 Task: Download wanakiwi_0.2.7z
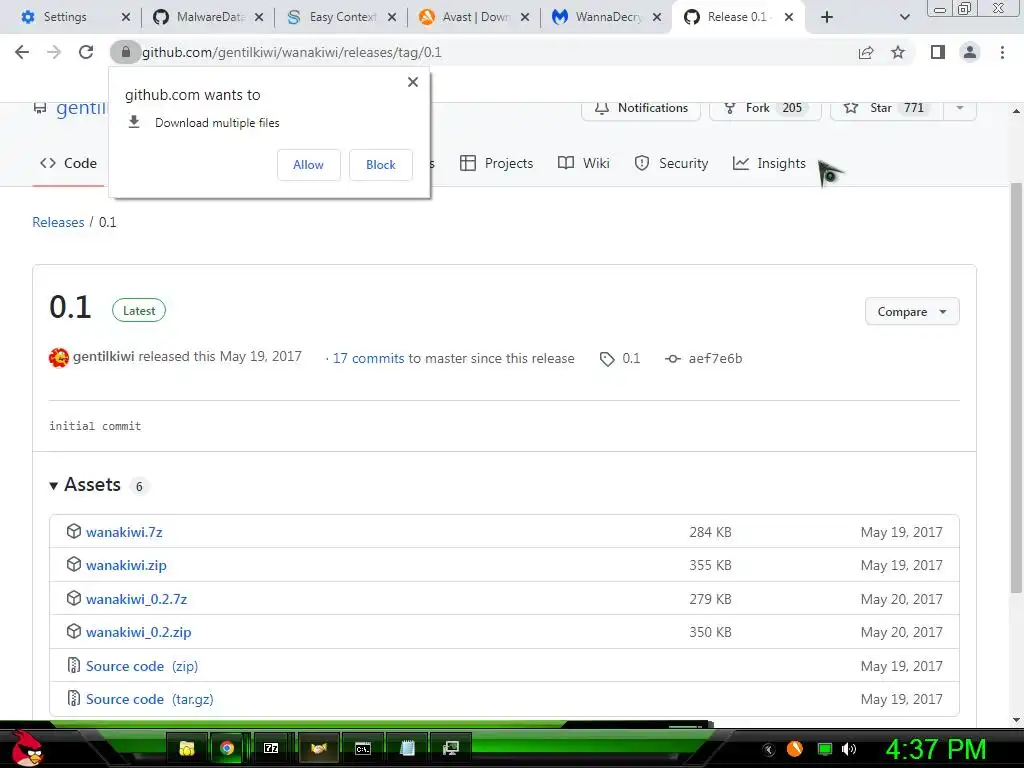pos(136,599)
